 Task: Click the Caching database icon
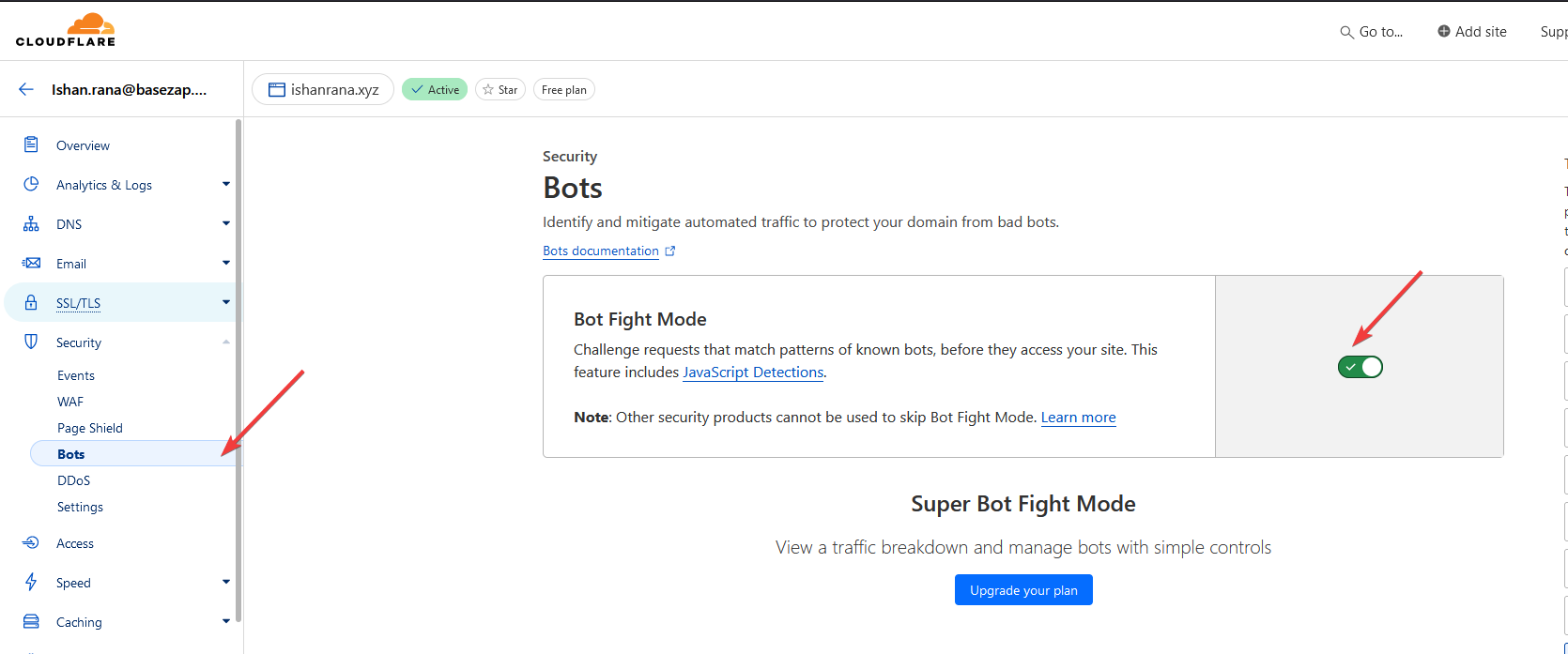[31, 621]
